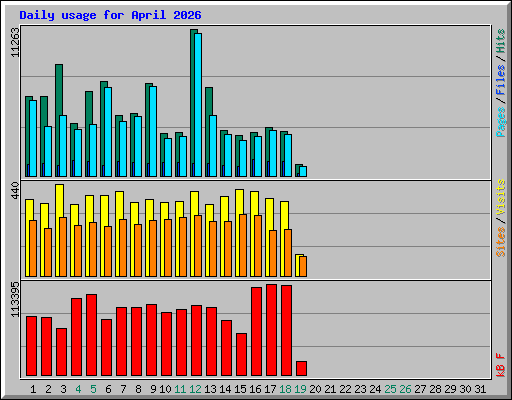Select x-axis day label 17
This screenshot has height=400, width=512.
[270, 389]
